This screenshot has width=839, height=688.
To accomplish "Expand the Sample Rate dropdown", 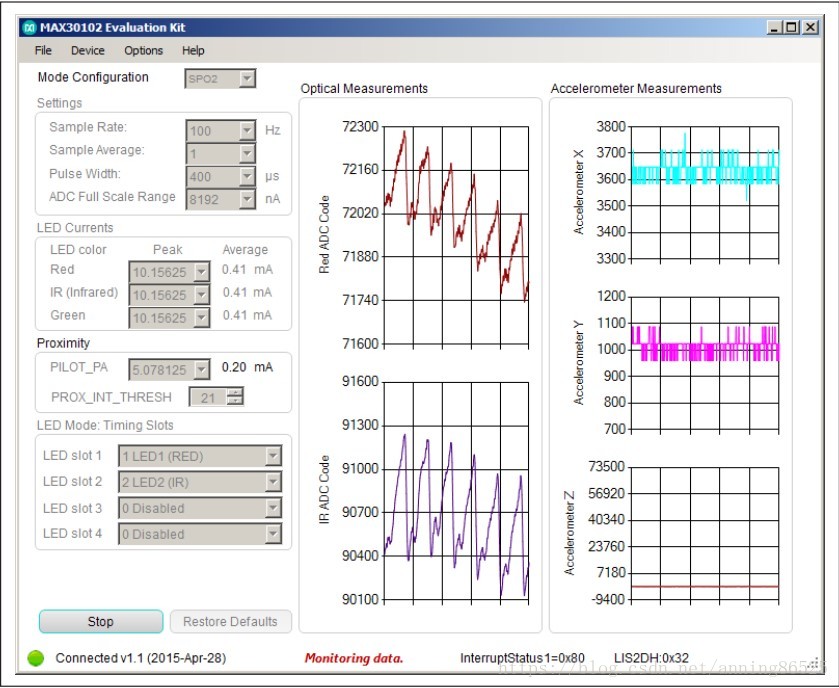I will click(x=247, y=131).
